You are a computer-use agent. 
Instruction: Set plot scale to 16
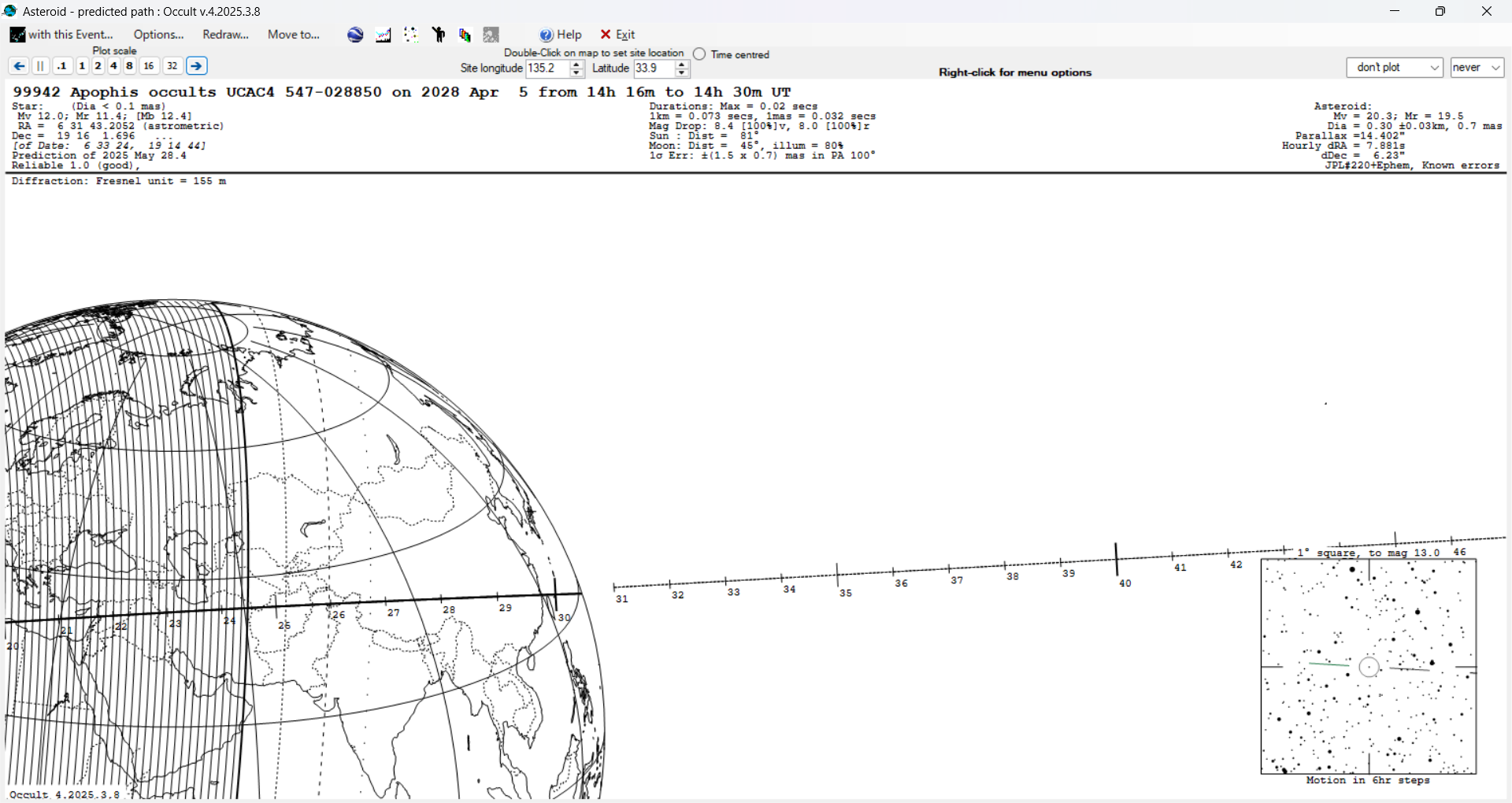click(149, 66)
